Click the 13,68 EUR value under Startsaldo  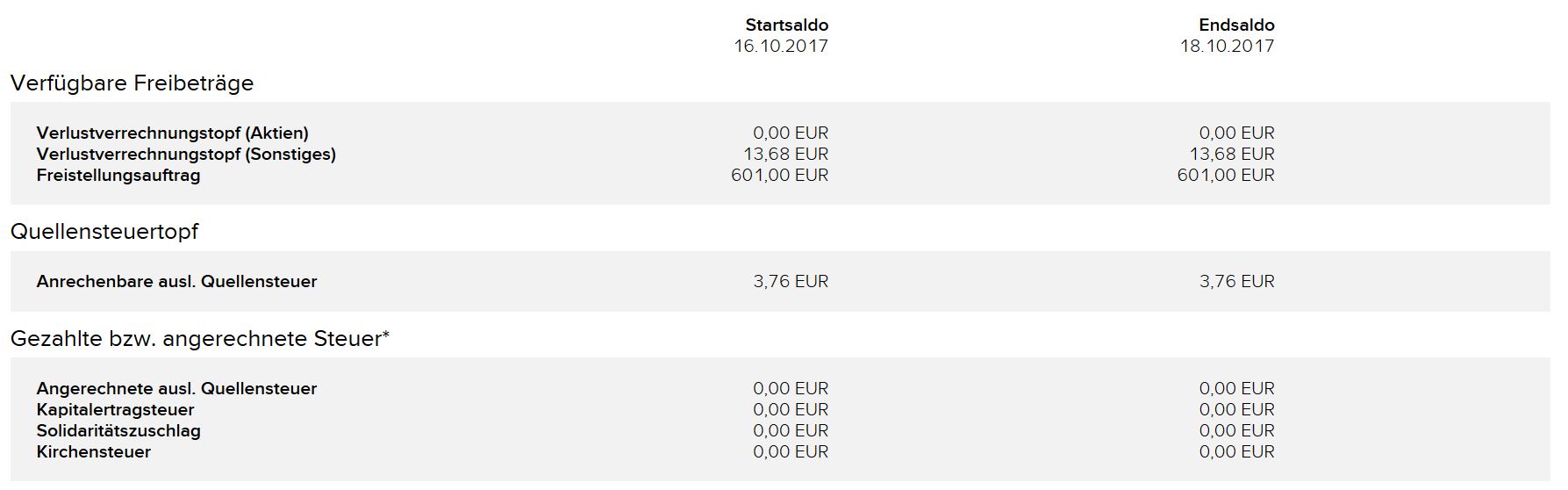click(x=785, y=155)
